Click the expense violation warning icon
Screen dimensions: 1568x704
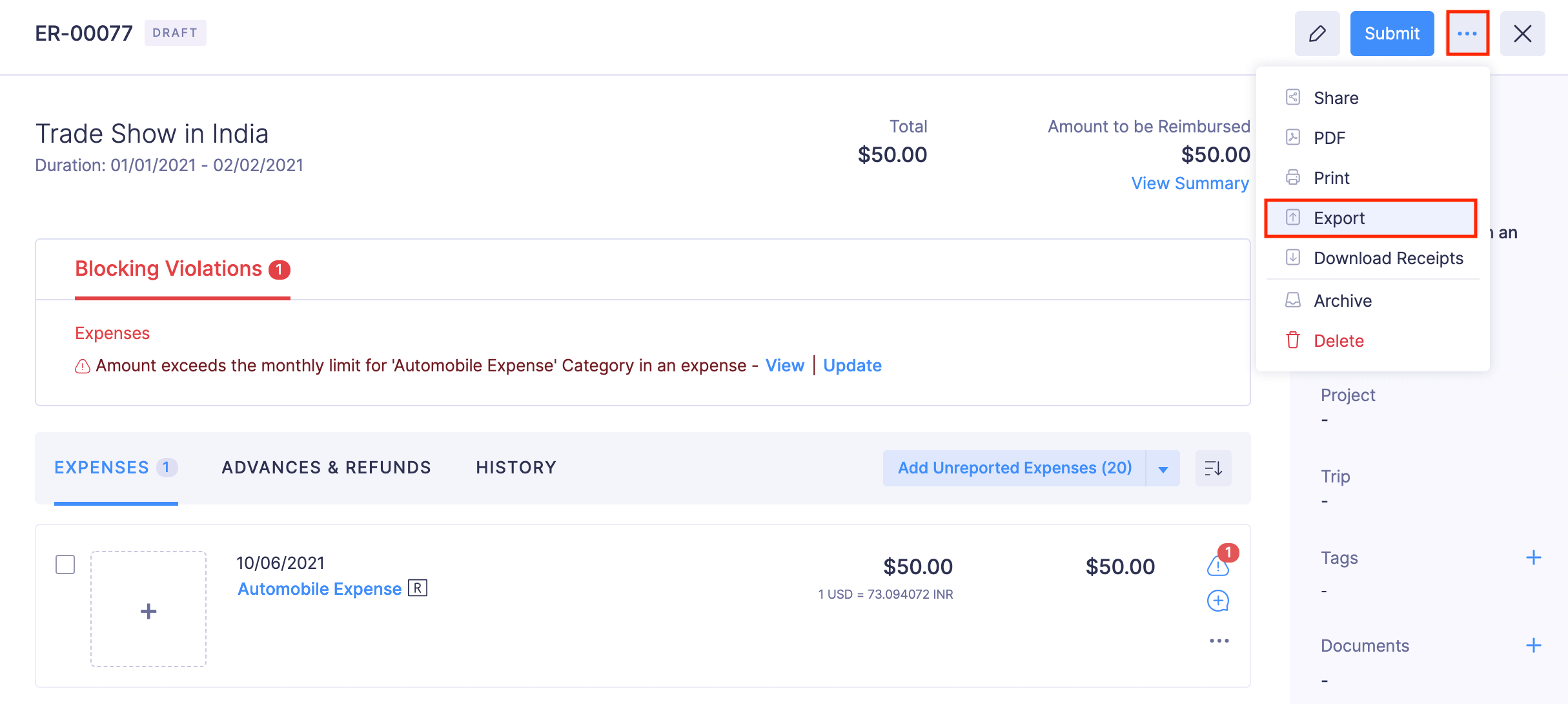1217,566
